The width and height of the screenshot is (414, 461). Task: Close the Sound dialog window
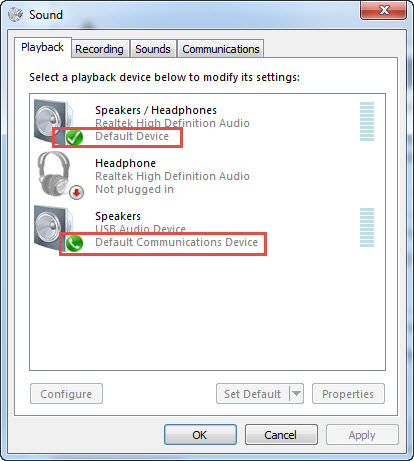click(x=384, y=10)
